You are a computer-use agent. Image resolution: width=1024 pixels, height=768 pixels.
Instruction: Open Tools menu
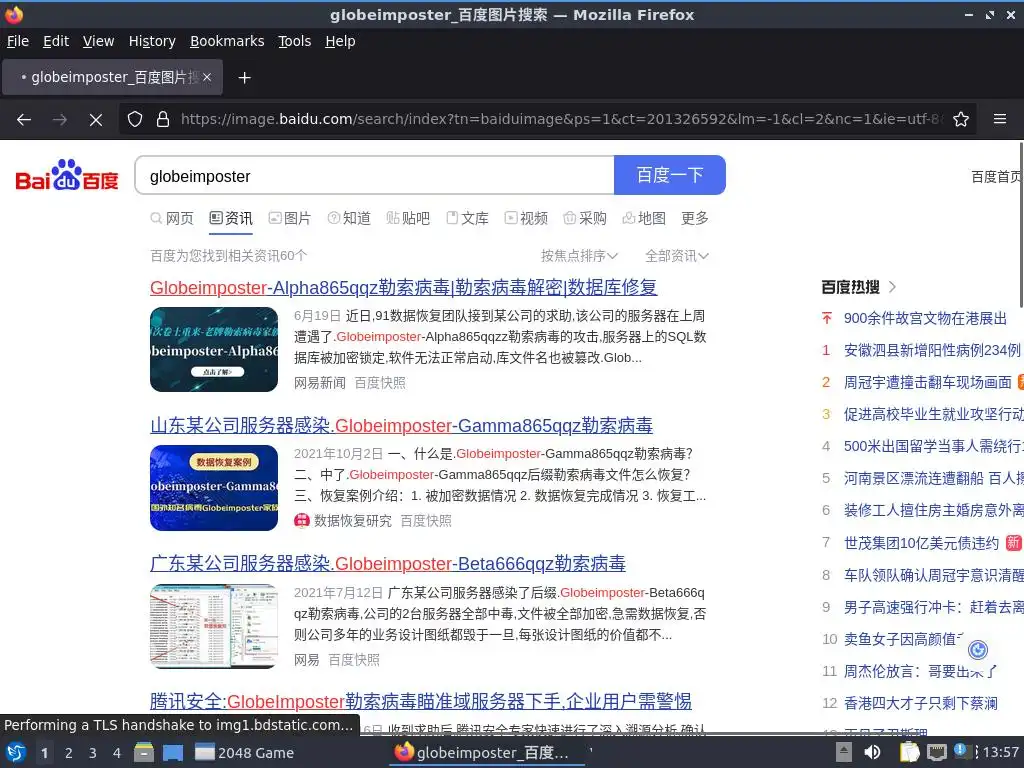295,41
